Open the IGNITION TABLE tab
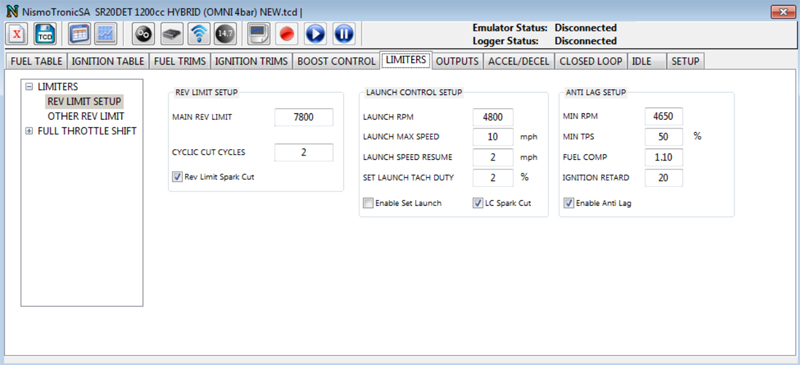Screen dimensions: 800x365 point(108,61)
